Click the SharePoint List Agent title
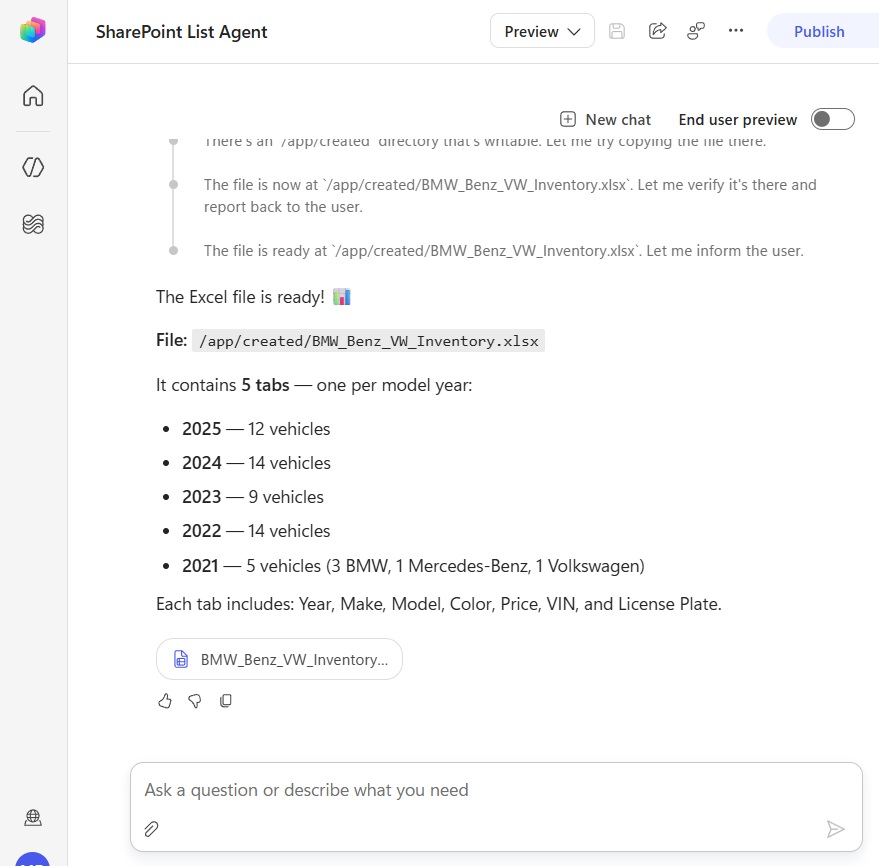The height and width of the screenshot is (866, 879). 181,32
